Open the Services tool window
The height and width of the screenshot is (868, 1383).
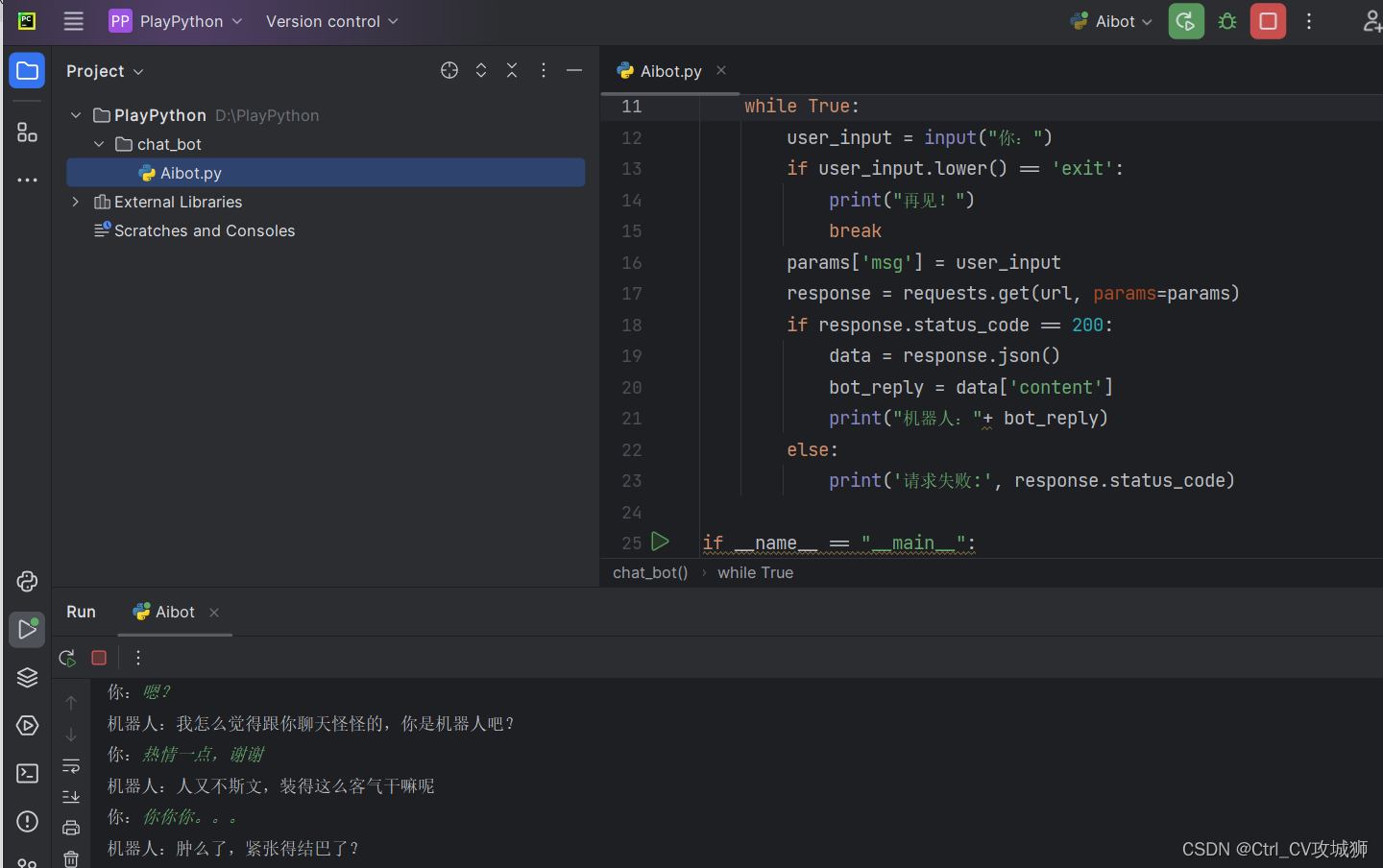[x=27, y=726]
